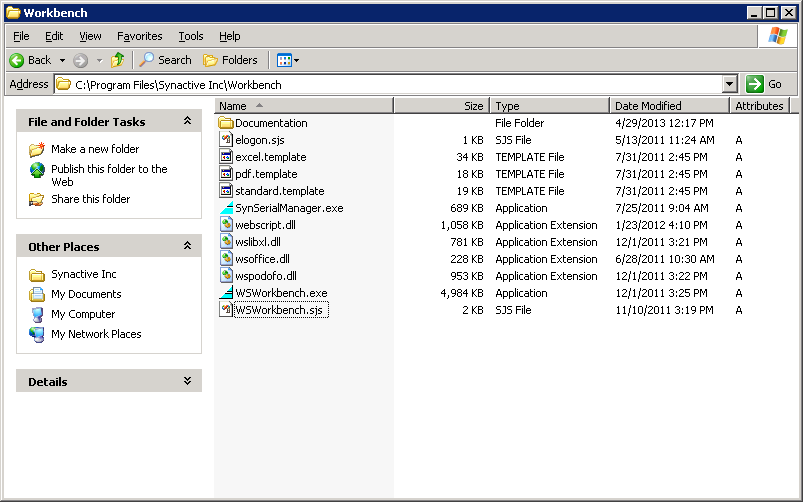Click Make a new folder link
The image size is (803, 502).
point(95,149)
